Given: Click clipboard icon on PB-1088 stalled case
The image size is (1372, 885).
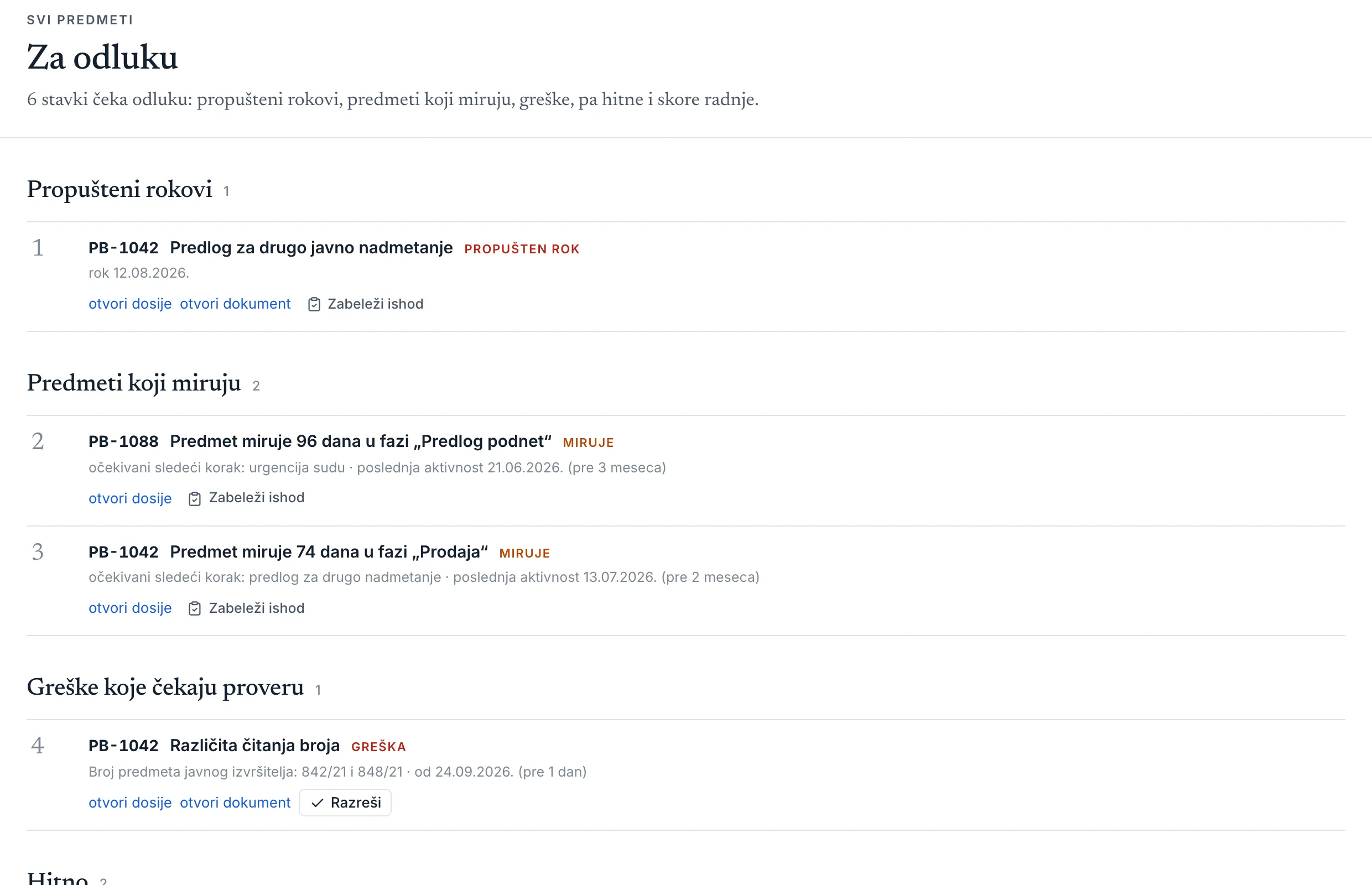Looking at the screenshot, I should pos(195,498).
